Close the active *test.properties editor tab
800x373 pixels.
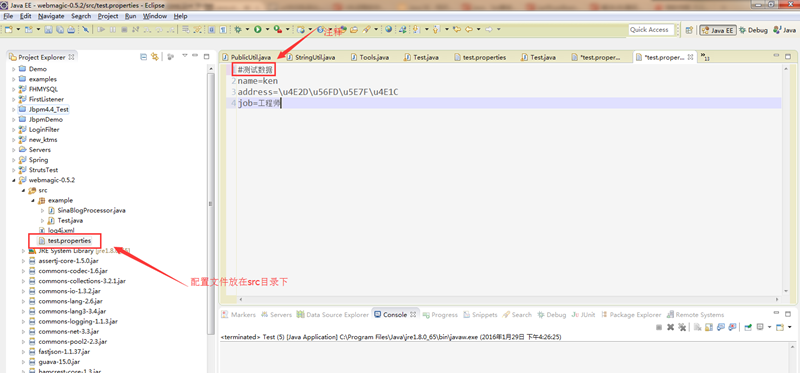(x=690, y=57)
